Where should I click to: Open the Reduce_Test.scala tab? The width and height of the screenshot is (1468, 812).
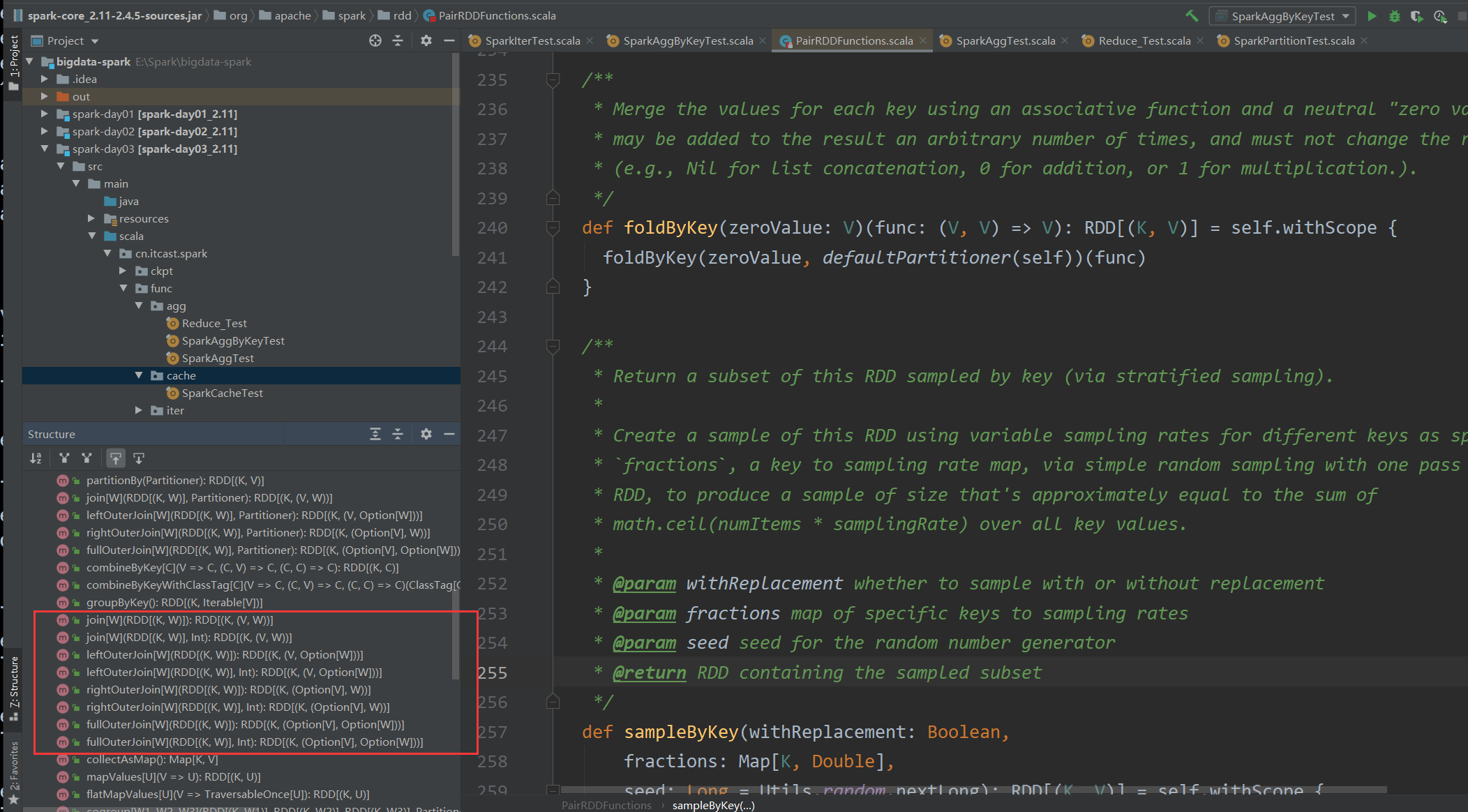click(1144, 40)
